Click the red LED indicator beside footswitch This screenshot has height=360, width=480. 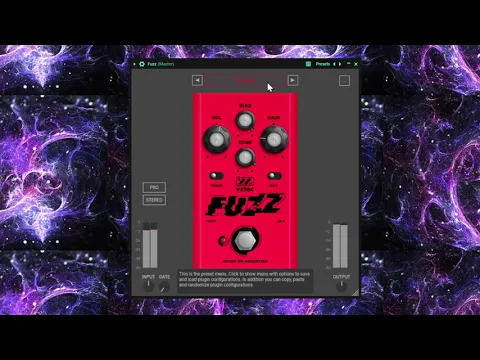click(223, 240)
